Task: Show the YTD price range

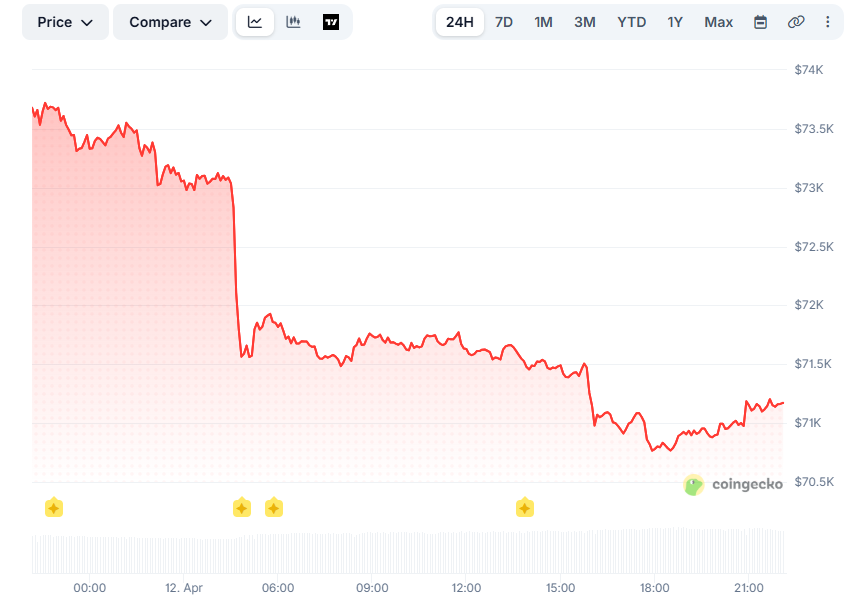Action: (x=631, y=22)
